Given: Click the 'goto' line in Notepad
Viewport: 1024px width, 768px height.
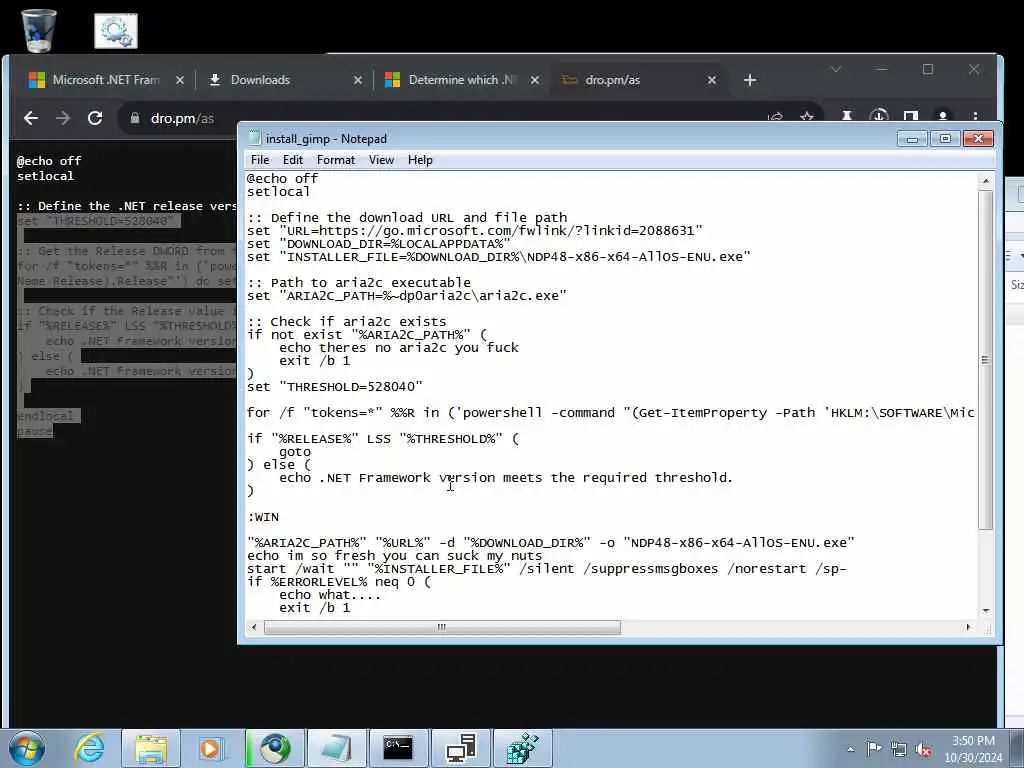Looking at the screenshot, I should (x=295, y=452).
